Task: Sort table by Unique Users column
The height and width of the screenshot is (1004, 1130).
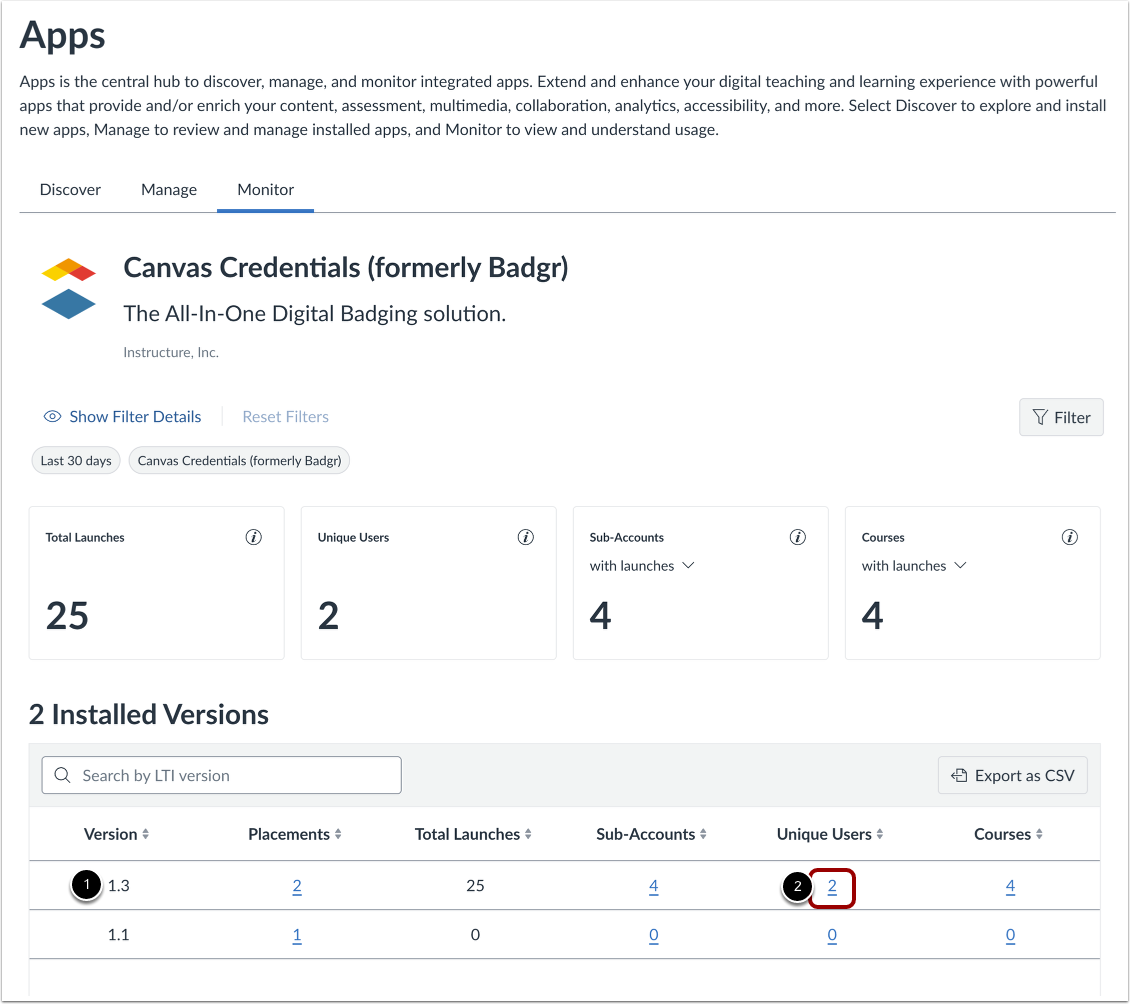Action: (830, 834)
